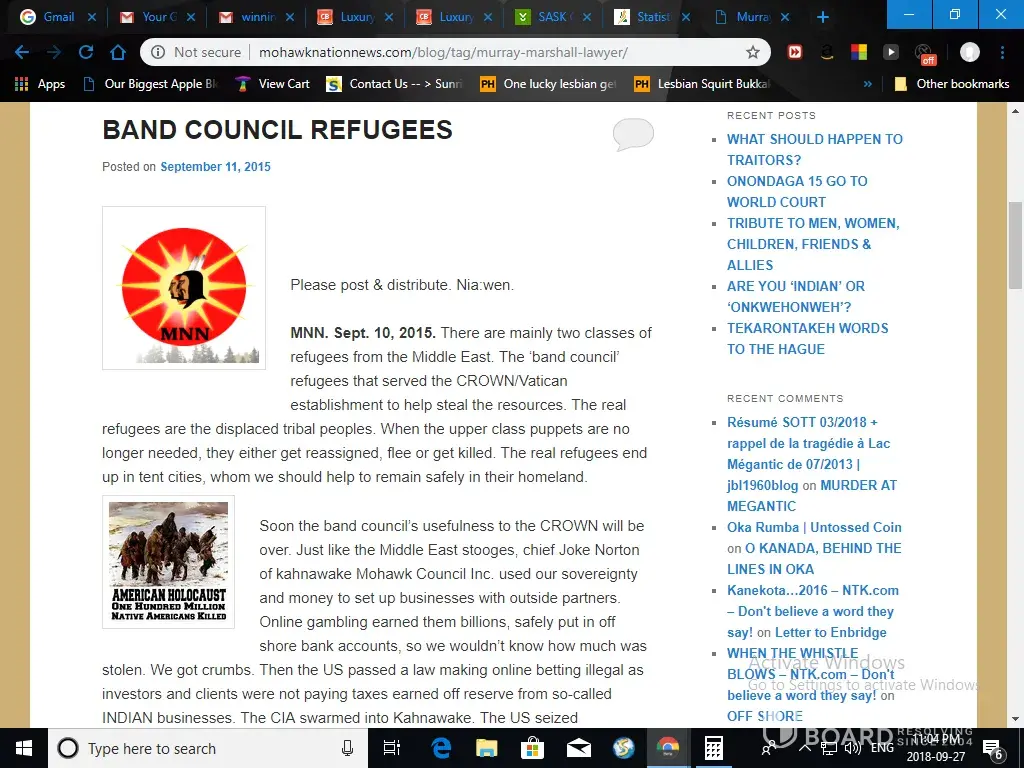Open the colorful squares extension icon
Viewport: 1024px width, 768px height.
pyautogui.click(x=859, y=52)
